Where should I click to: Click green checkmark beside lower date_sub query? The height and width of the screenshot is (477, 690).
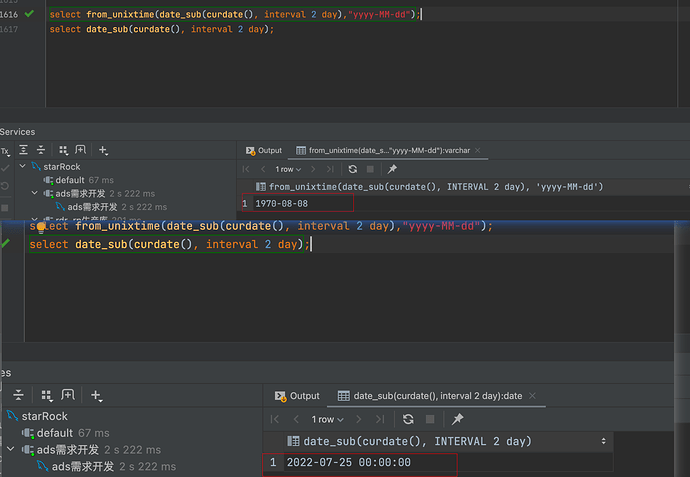coord(6,242)
